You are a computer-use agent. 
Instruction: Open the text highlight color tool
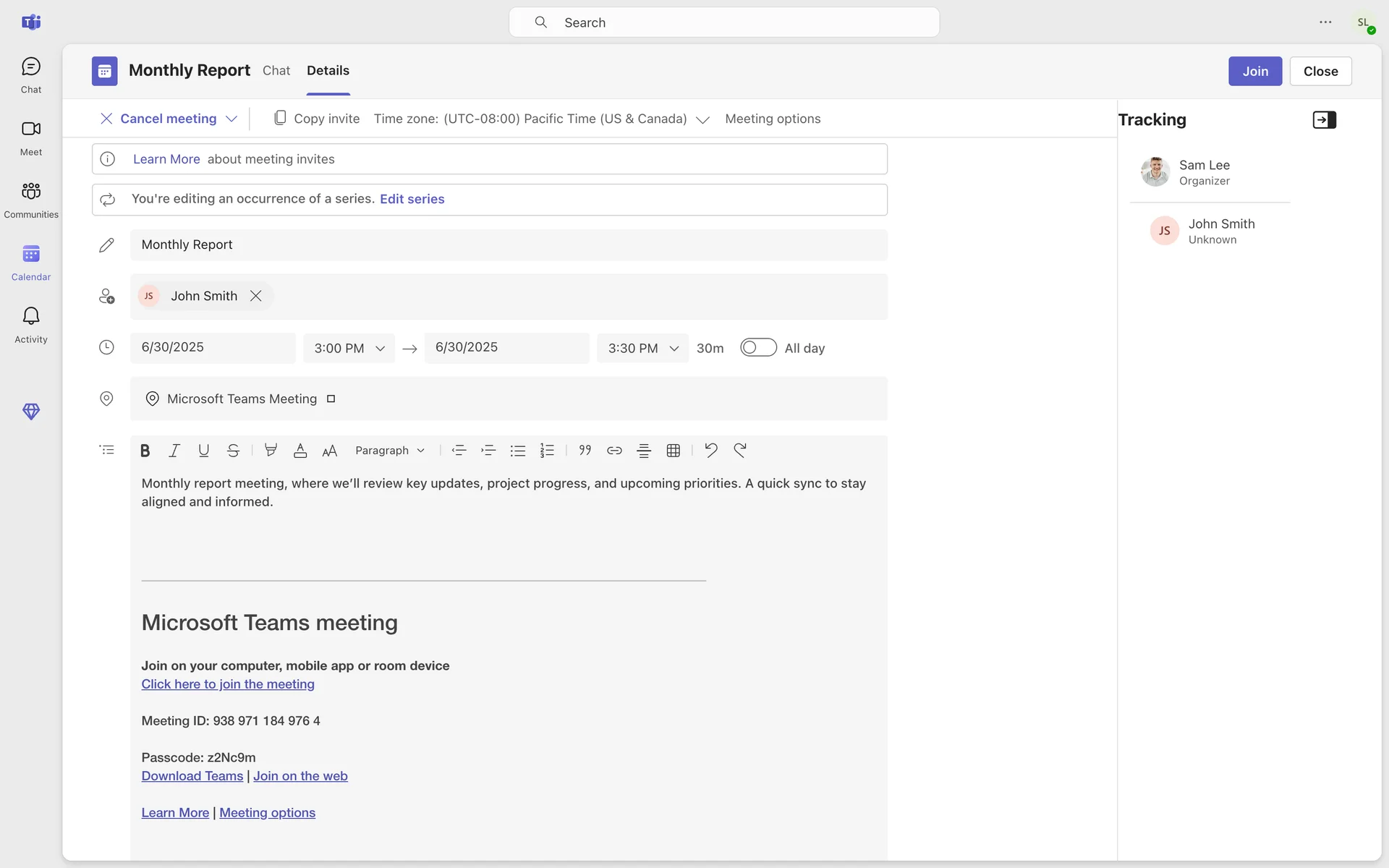tap(271, 451)
